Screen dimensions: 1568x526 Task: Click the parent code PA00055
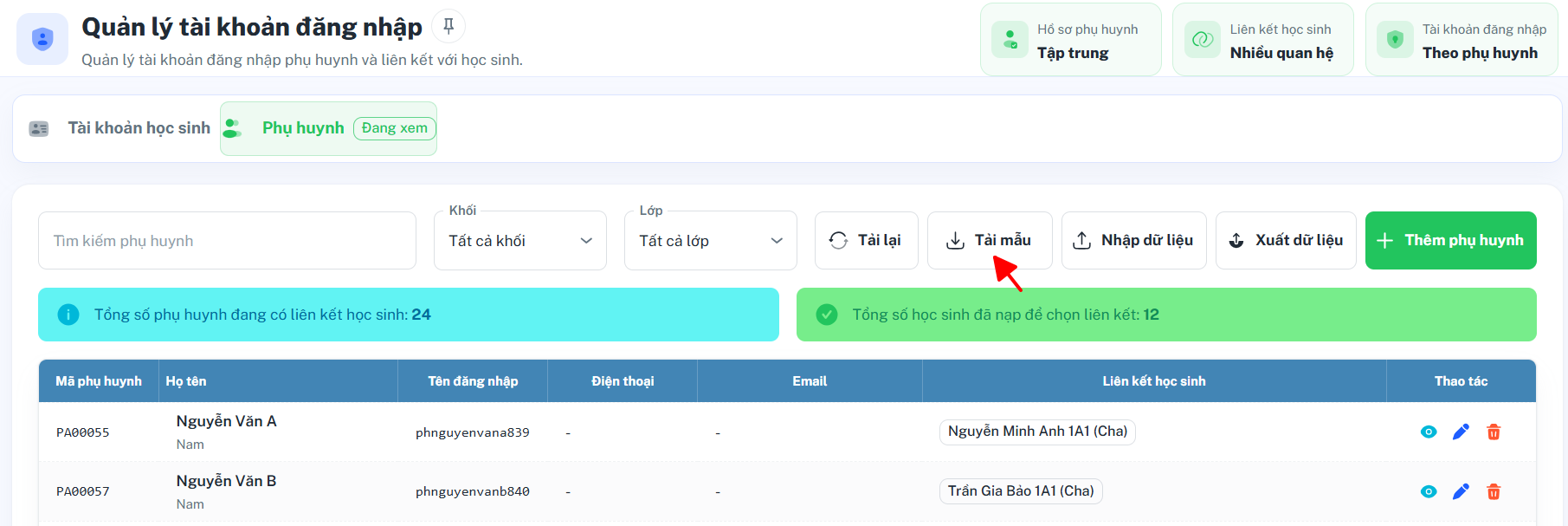click(x=83, y=432)
